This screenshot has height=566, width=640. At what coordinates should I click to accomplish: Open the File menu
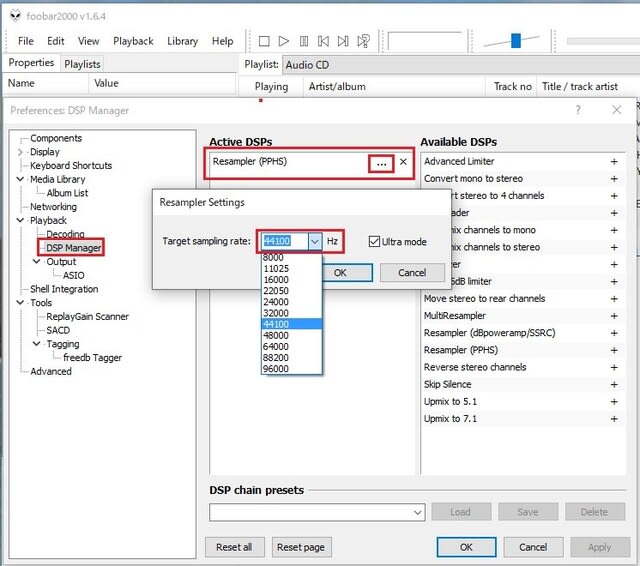coord(26,41)
